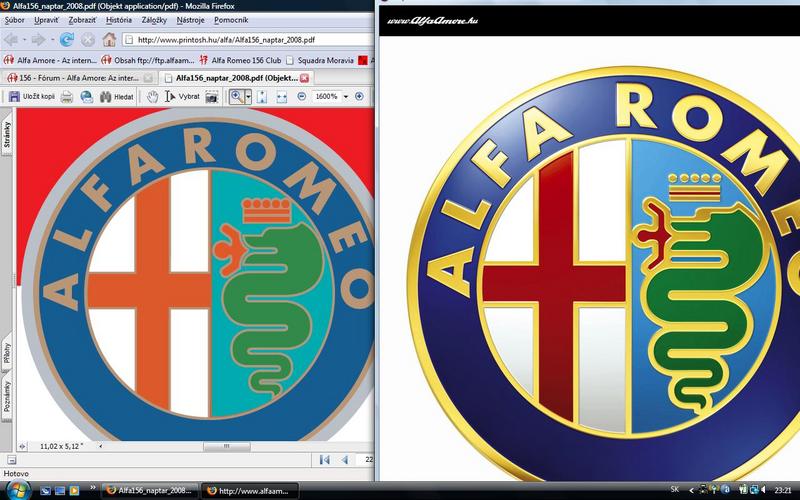Expand the quick launch overflow chevron
800x500 pixels.
tap(93, 488)
